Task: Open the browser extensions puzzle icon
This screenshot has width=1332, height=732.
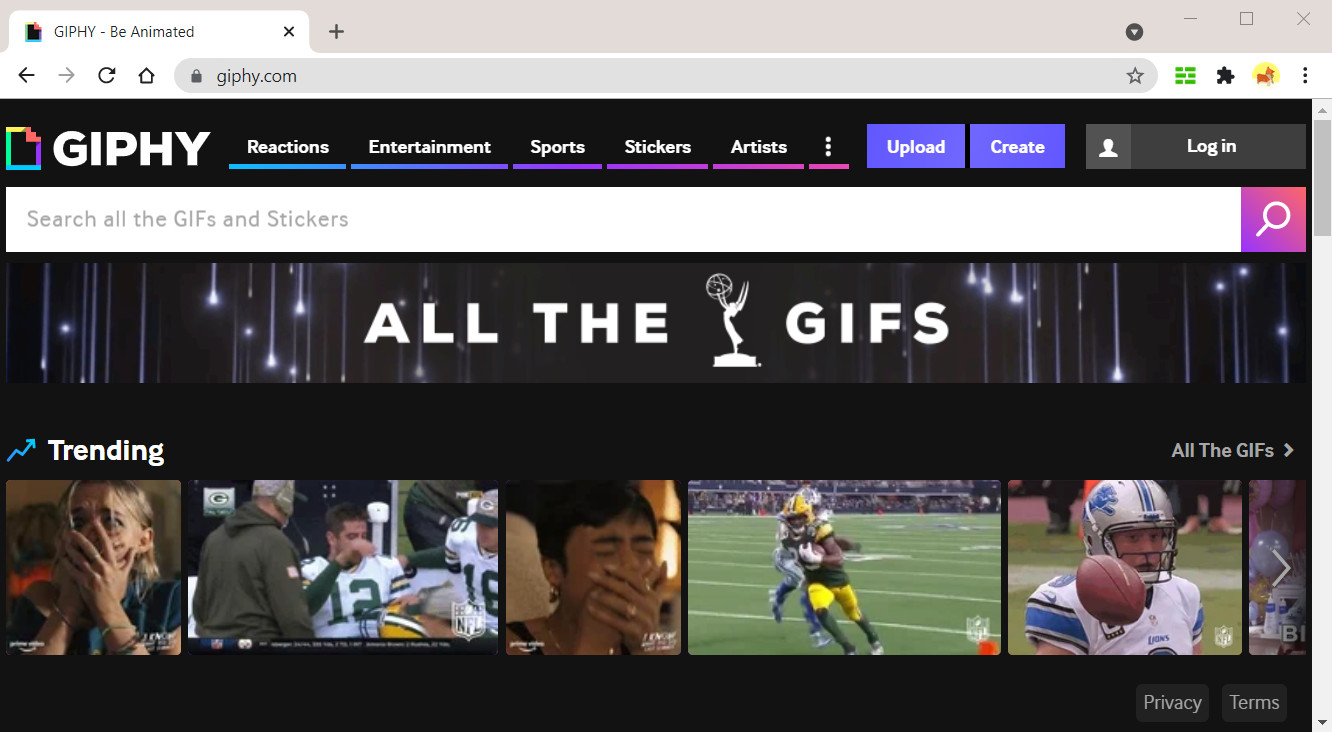Action: 1225,75
